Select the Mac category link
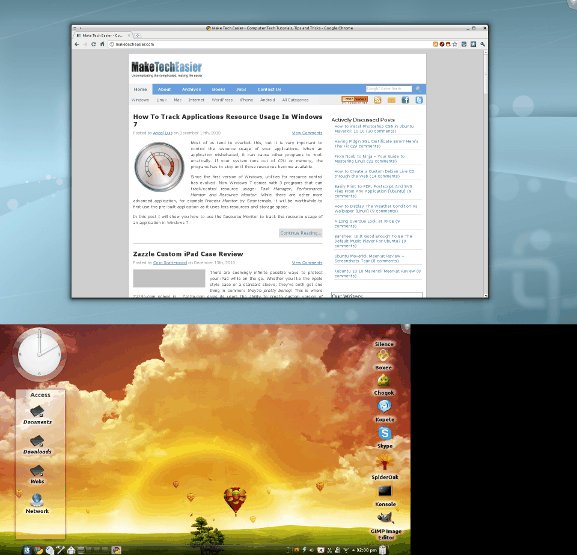This screenshot has height=555, width=577. click(x=177, y=100)
